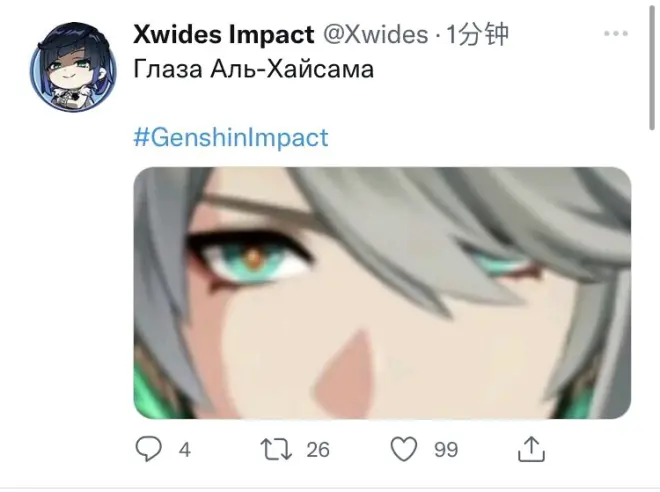Click the 4 replies count
660x492 pixels.
click(x=185, y=450)
